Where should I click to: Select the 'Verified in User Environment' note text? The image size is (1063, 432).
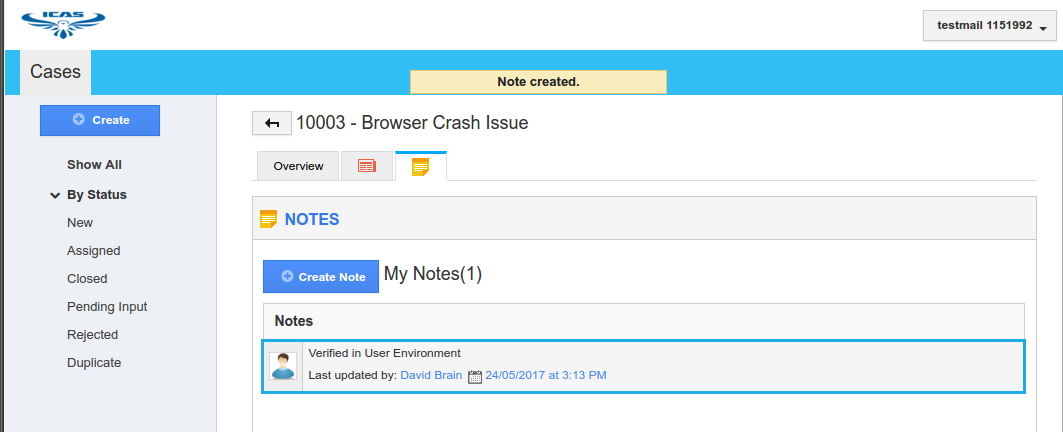384,353
